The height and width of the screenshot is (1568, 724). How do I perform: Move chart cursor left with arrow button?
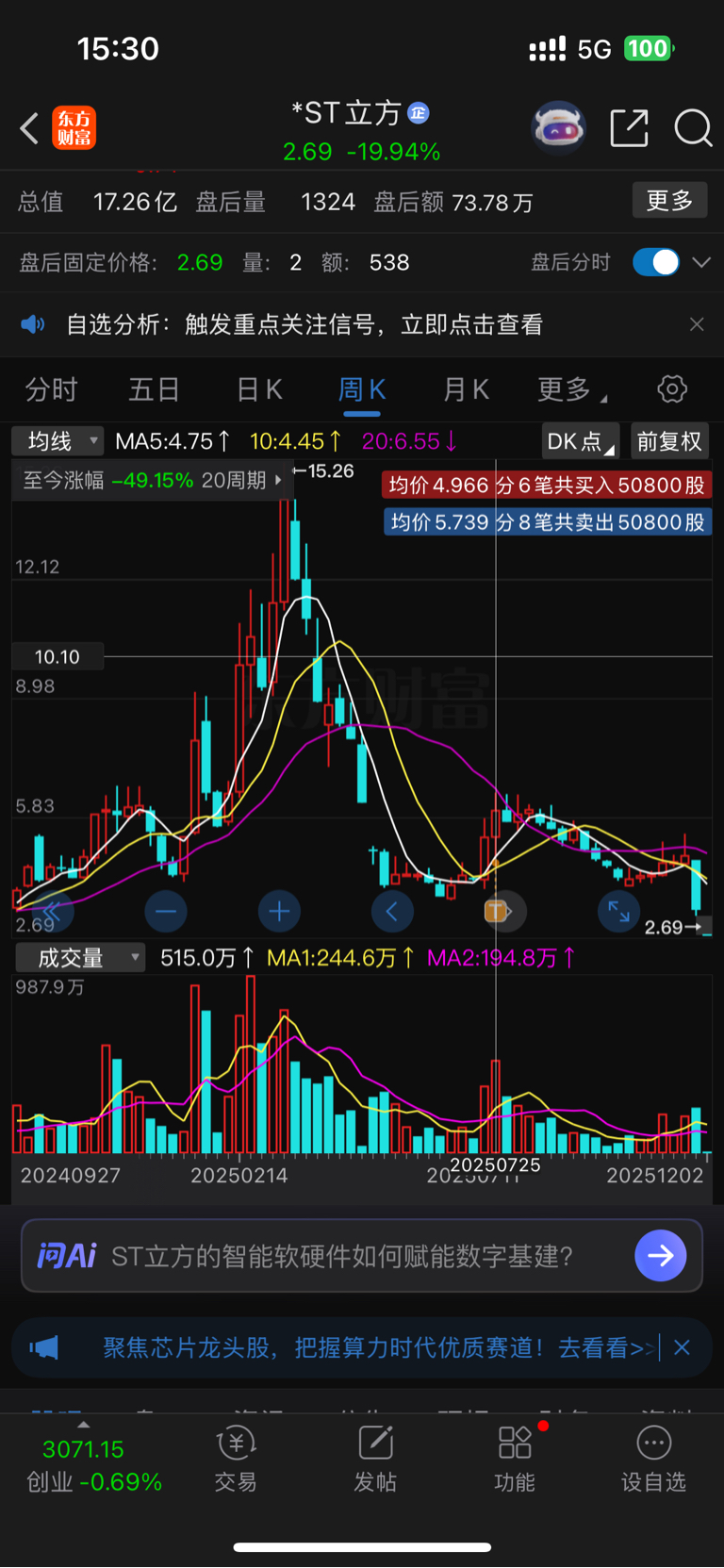(392, 911)
